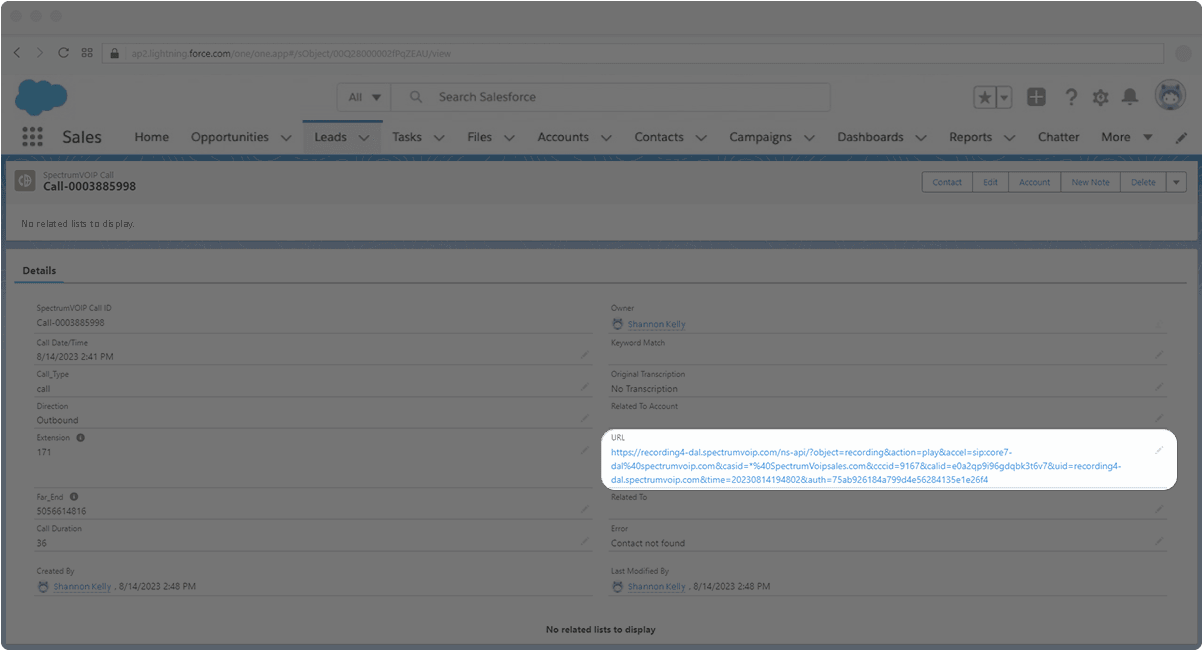Click the Salesforce search magnifier icon

pos(415,97)
